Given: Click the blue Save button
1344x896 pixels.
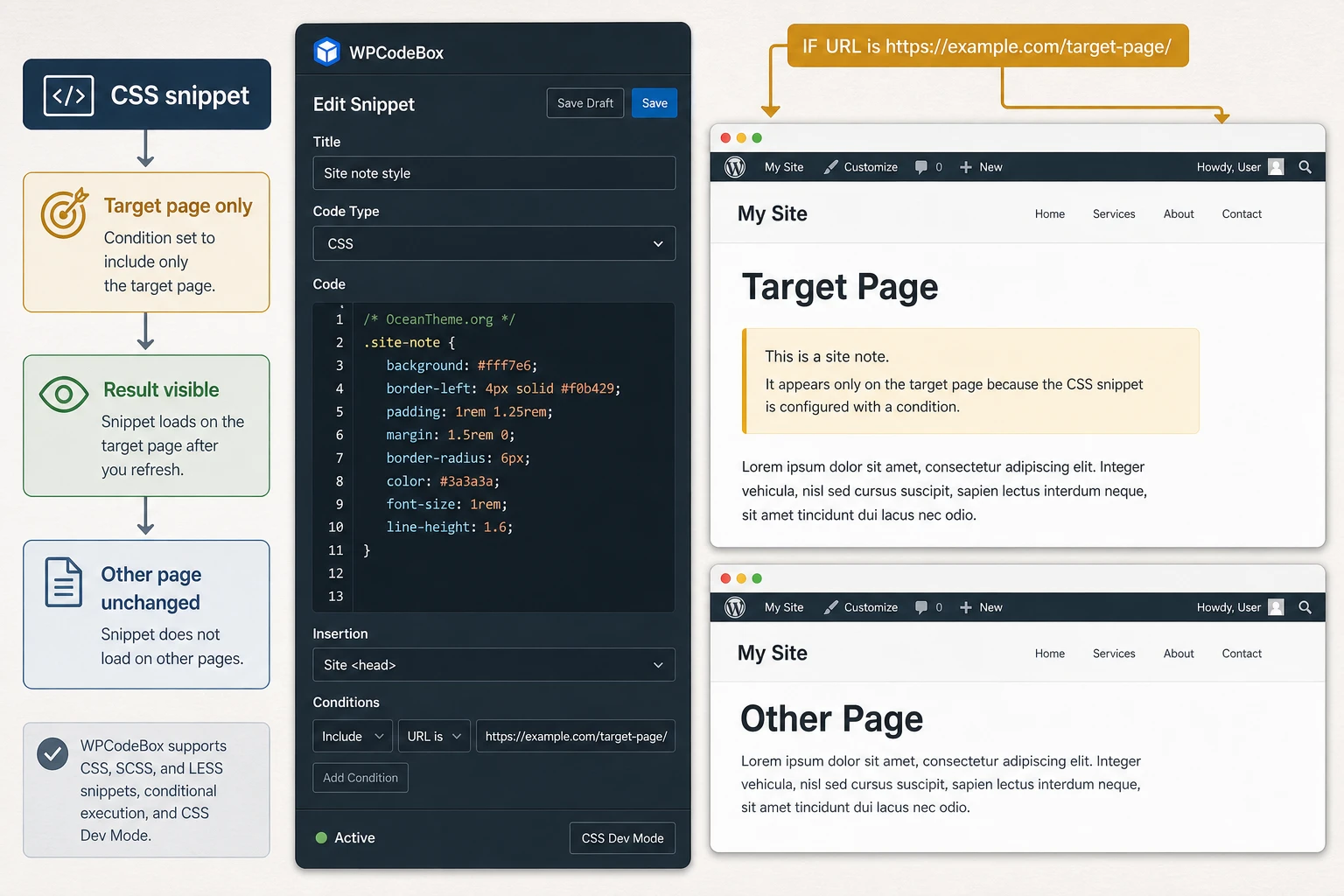Looking at the screenshot, I should tap(654, 103).
